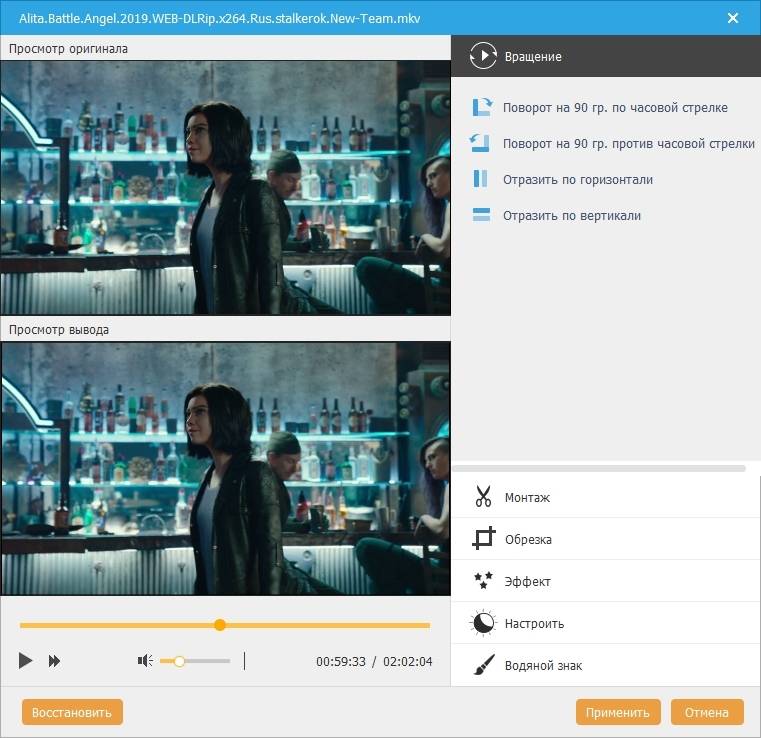
Task: Click the brush Водяной знак icon
Action: click(484, 665)
